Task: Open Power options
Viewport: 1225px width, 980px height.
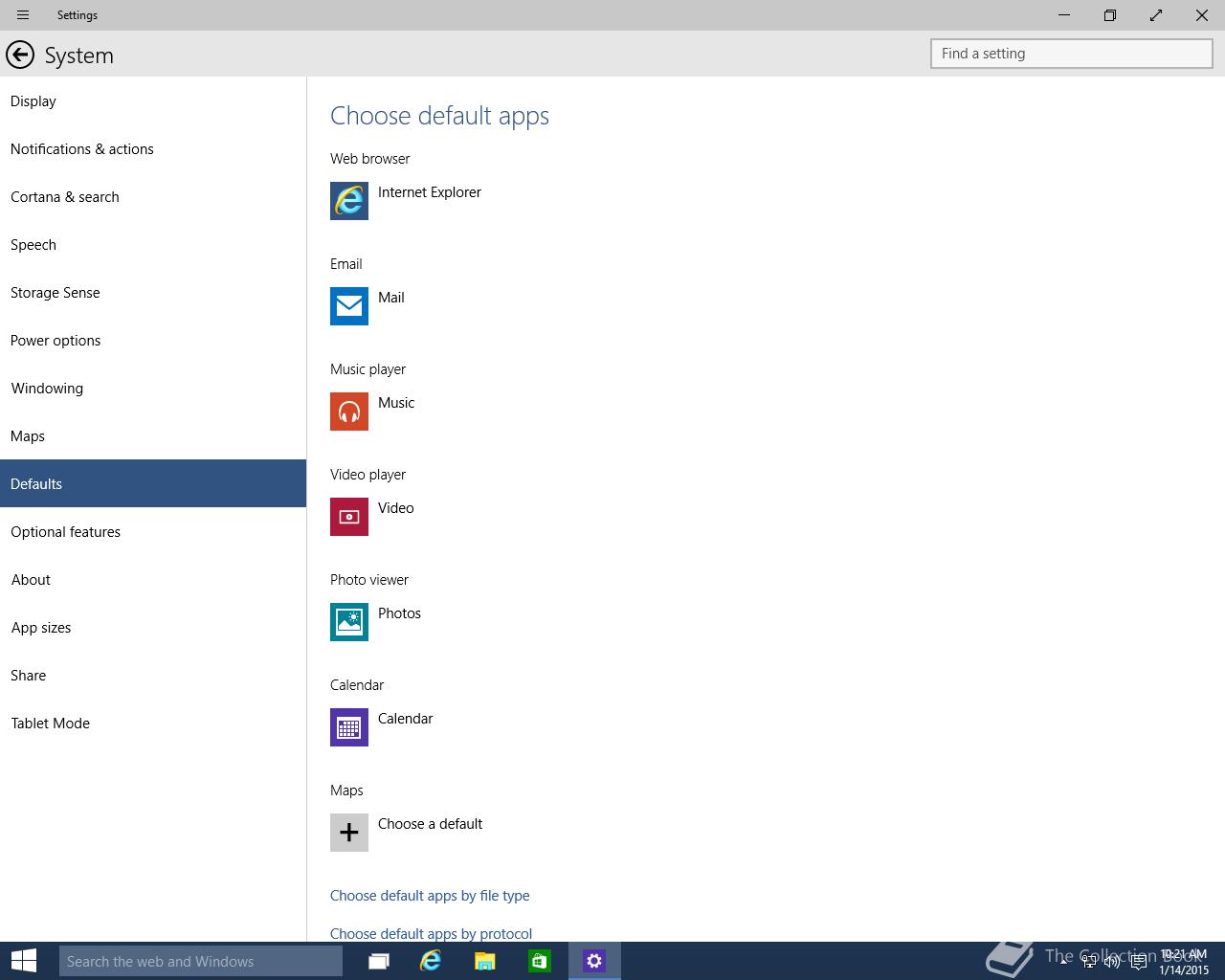Action: point(153,340)
